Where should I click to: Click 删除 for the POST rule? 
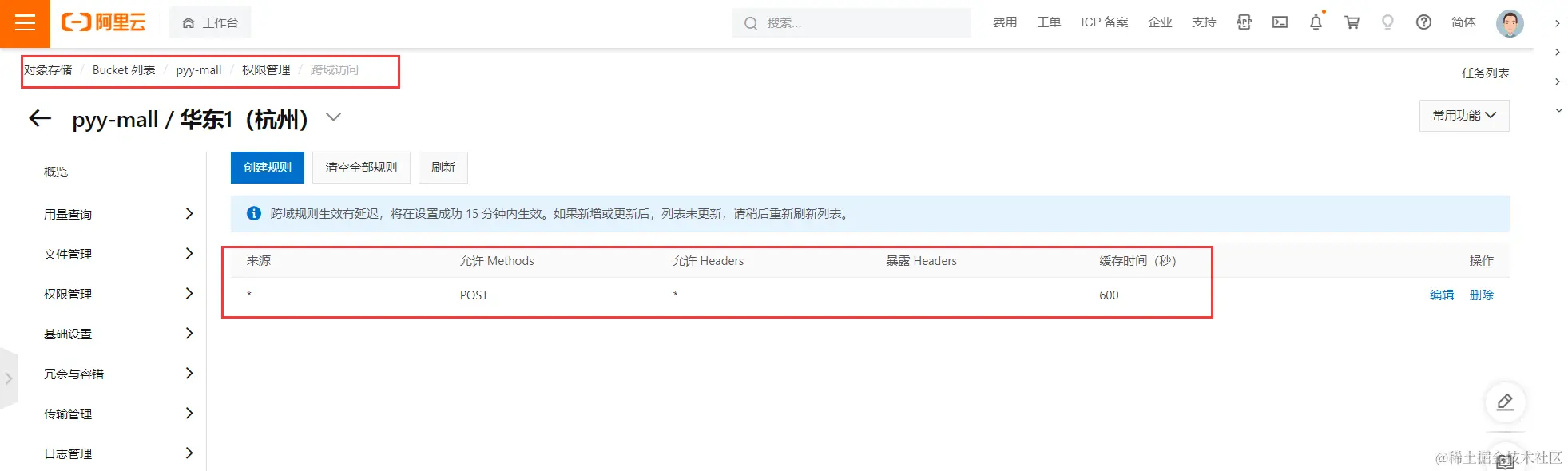click(x=1482, y=295)
